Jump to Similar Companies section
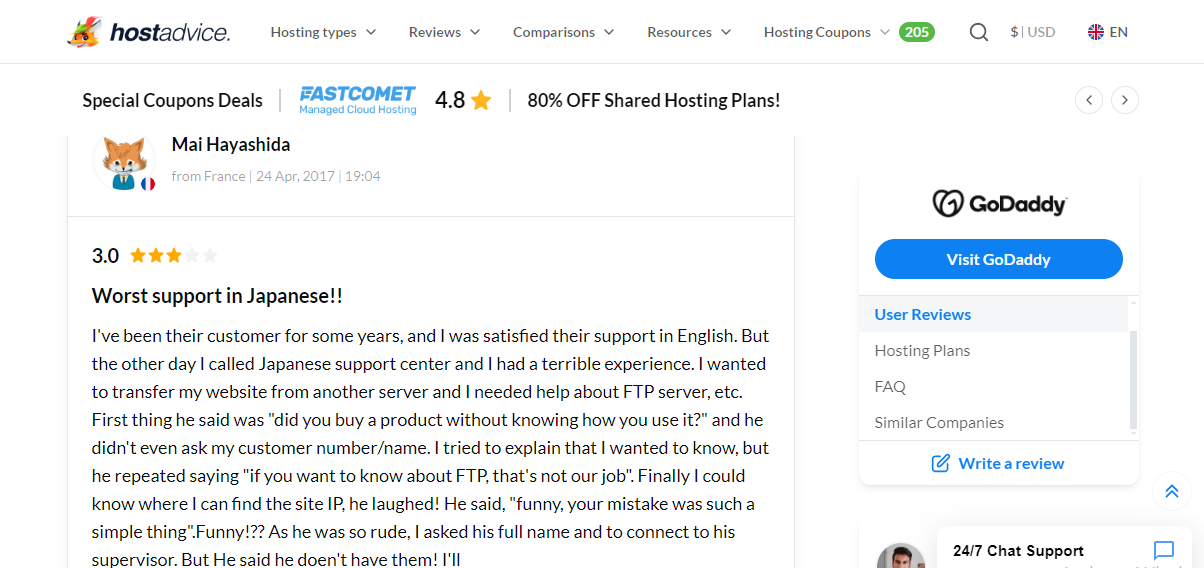This screenshot has height=568, width=1204. tap(939, 422)
